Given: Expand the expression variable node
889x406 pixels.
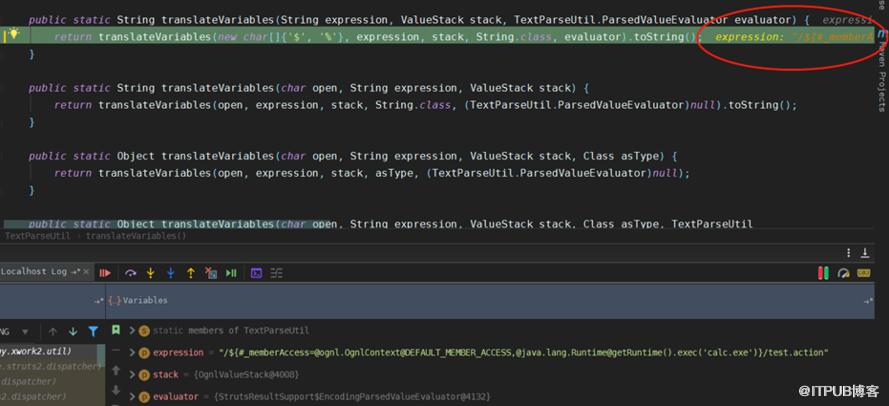Looking at the screenshot, I should pyautogui.click(x=132, y=352).
